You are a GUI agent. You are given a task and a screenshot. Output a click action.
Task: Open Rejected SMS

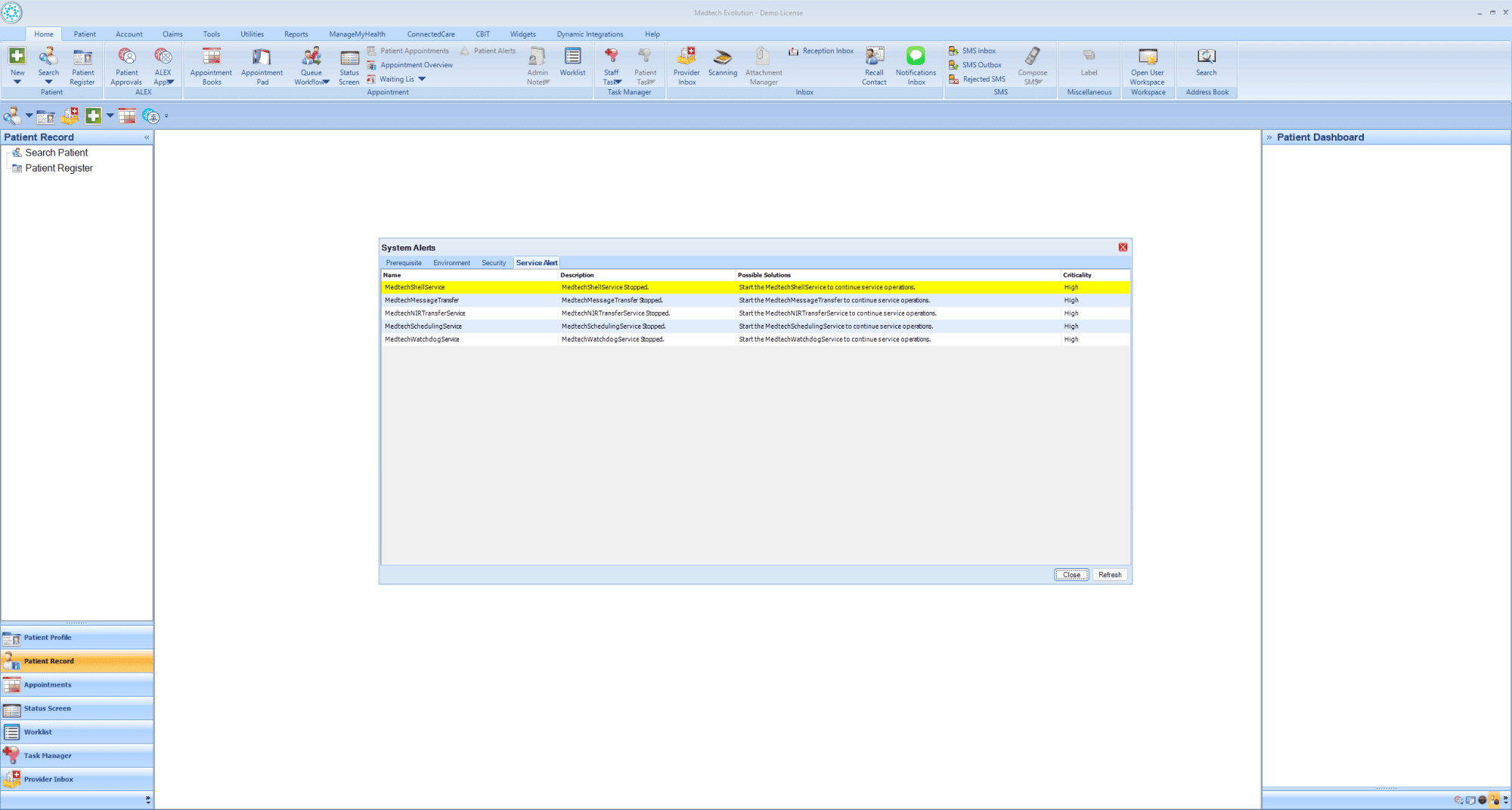click(978, 79)
